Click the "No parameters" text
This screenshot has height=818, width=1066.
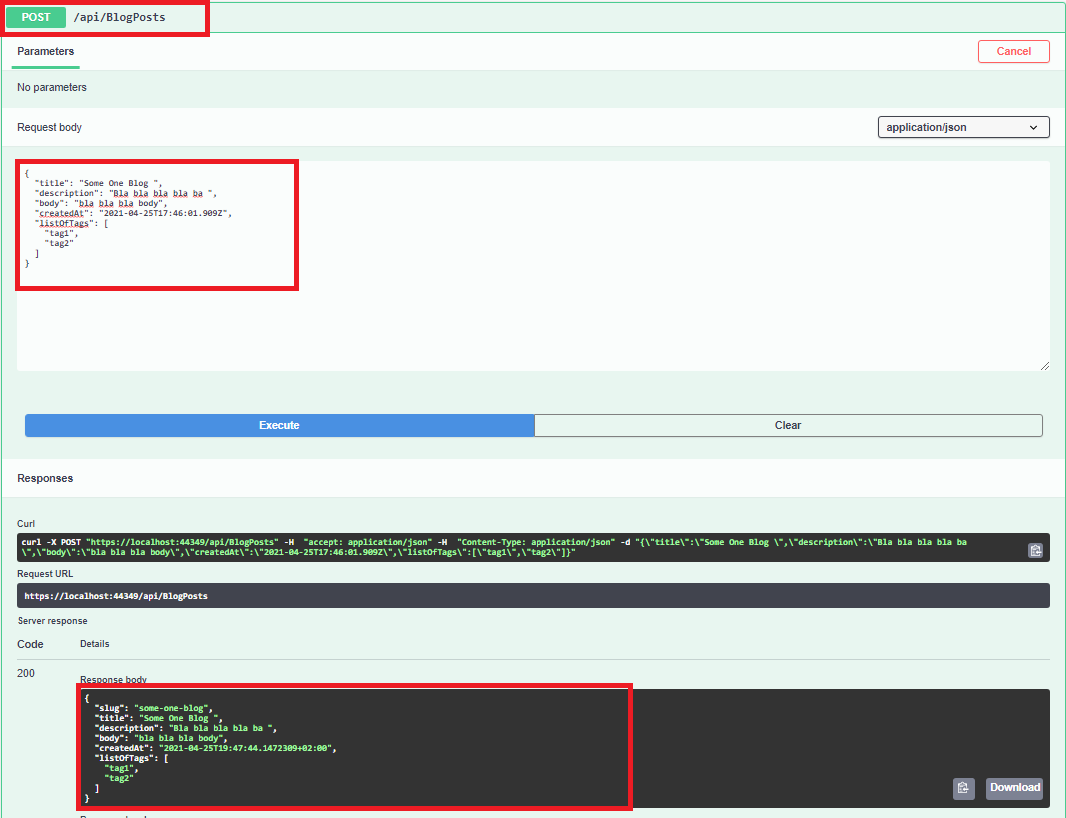point(52,87)
